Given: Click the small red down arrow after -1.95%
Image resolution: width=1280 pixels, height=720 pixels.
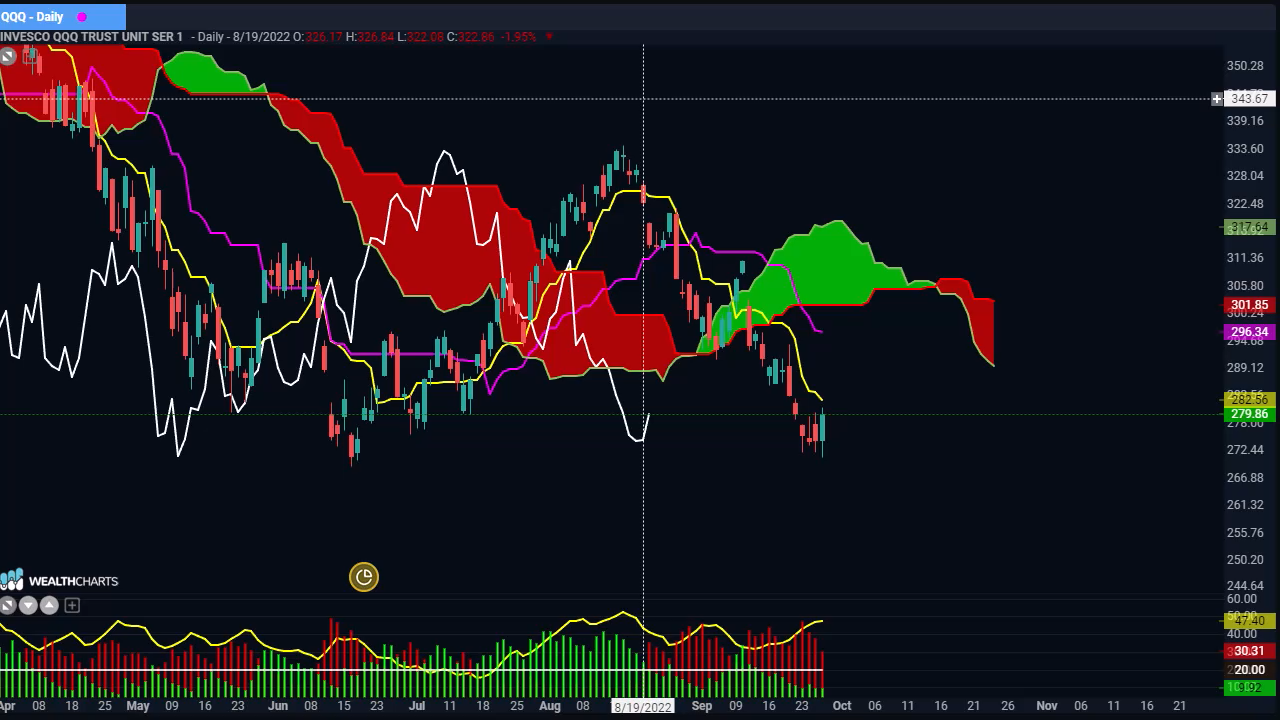Looking at the screenshot, I should [549, 37].
